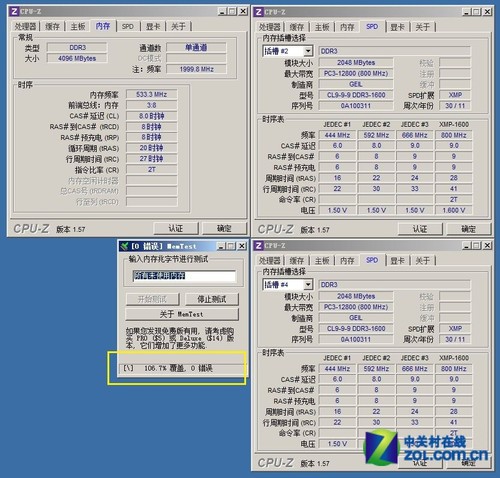
Task: Close the slot #4 CPU-Z window
Action: [x=488, y=246]
